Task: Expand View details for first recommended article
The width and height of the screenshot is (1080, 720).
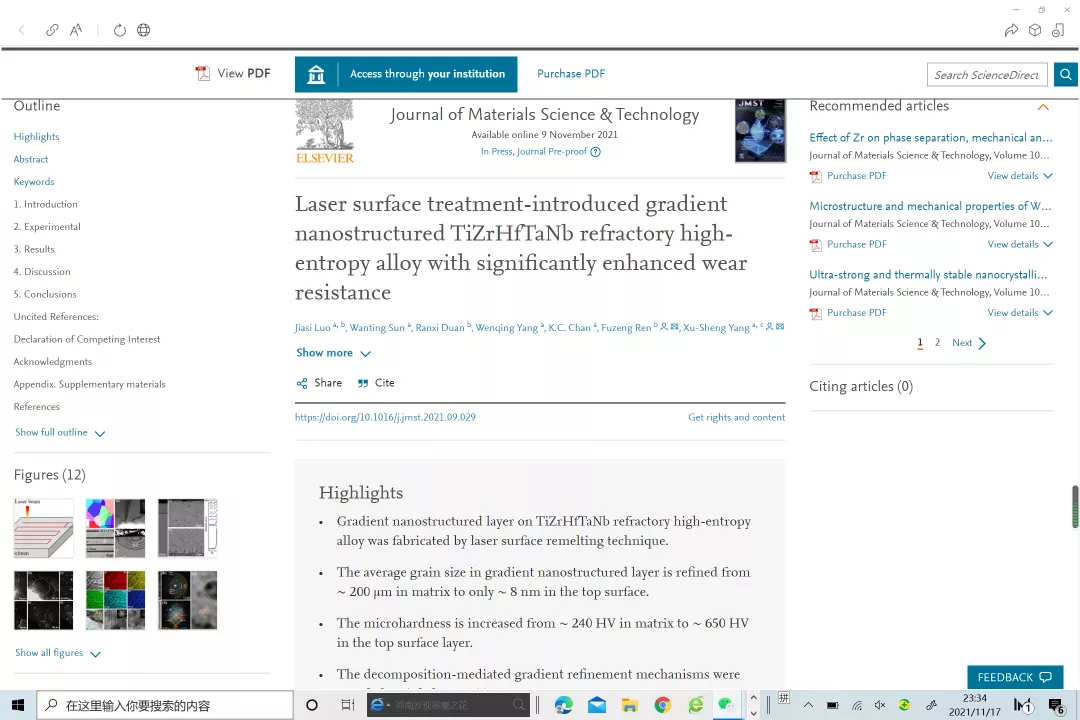Action: [x=1019, y=176]
